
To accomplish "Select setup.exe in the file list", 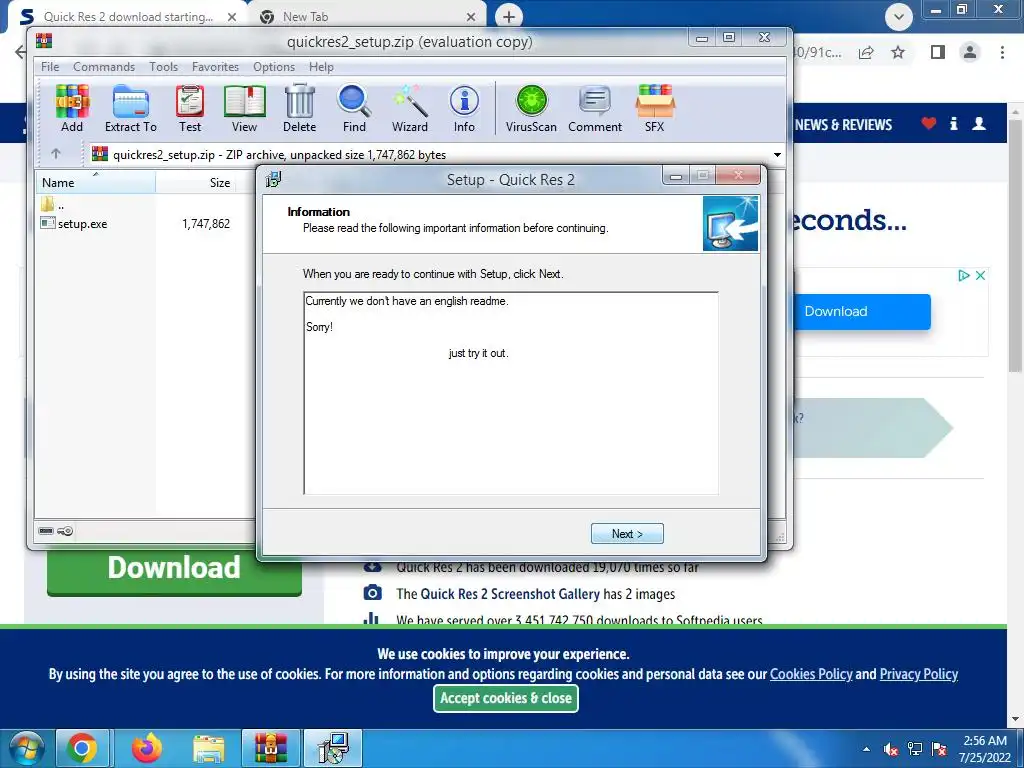I will [82, 223].
